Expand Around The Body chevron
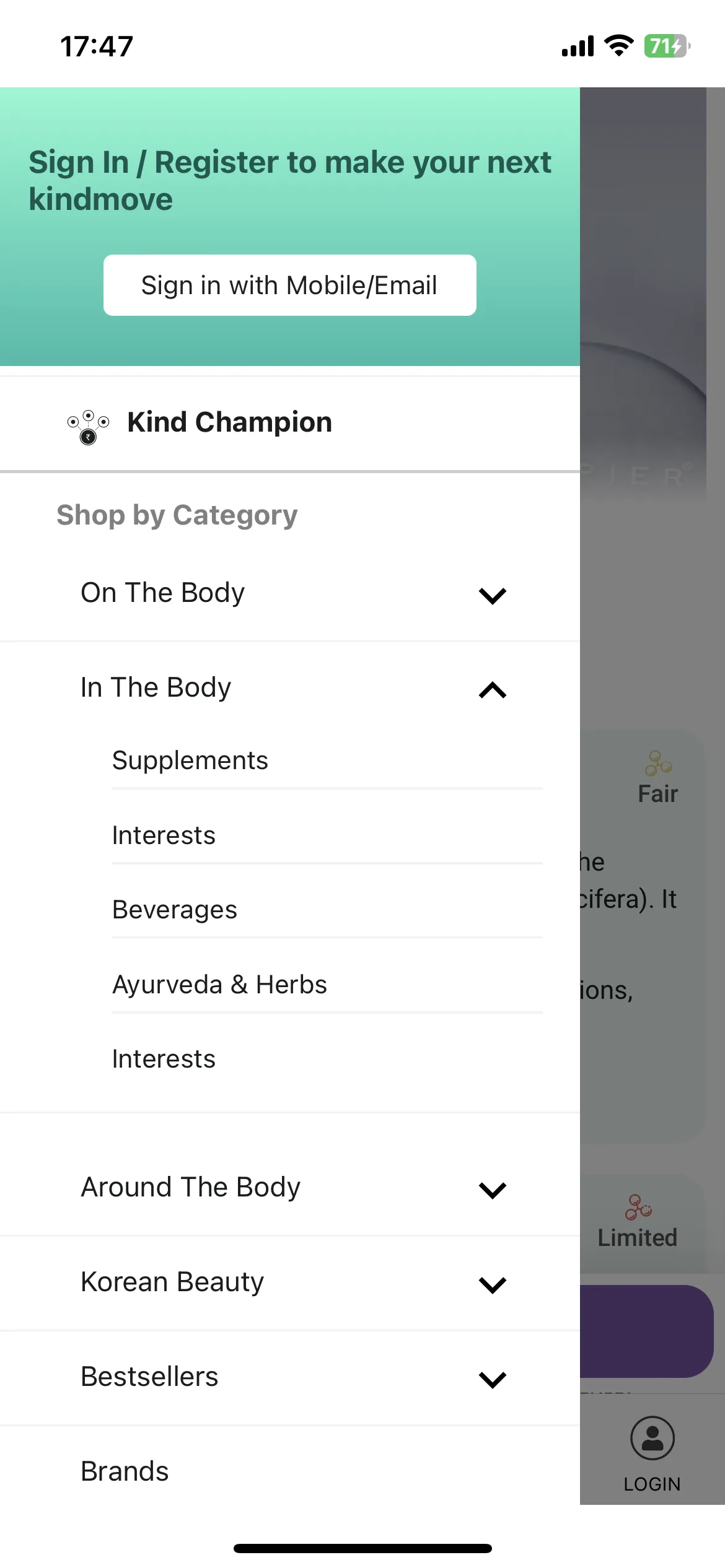This screenshot has width=725, height=1568. [x=493, y=1190]
